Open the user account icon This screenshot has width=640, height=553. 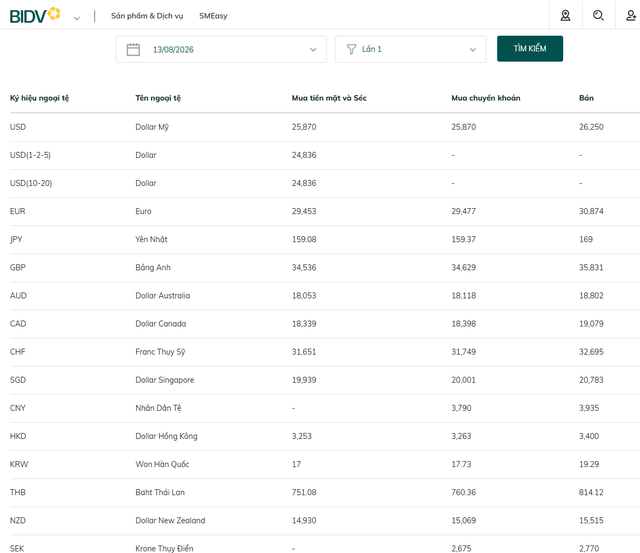[631, 16]
